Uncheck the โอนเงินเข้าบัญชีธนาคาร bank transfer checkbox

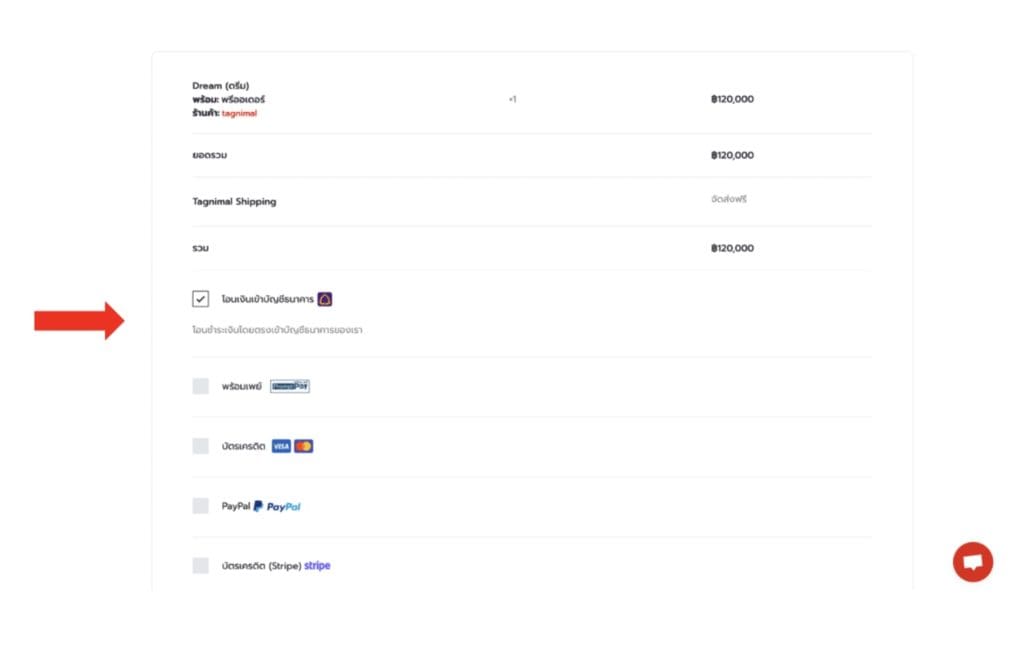point(201,299)
